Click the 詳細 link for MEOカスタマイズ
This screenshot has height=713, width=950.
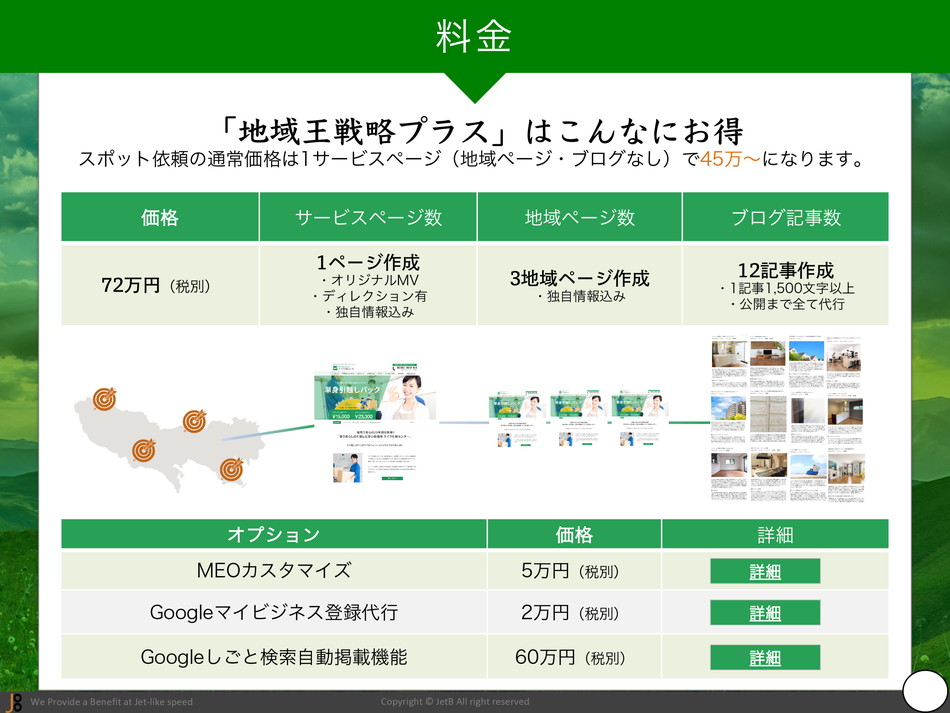[x=765, y=571]
